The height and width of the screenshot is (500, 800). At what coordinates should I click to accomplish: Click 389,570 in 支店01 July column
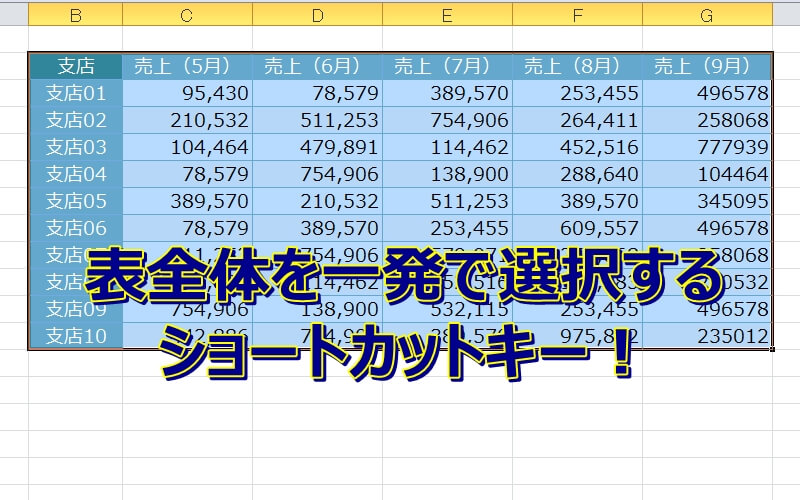point(447,93)
